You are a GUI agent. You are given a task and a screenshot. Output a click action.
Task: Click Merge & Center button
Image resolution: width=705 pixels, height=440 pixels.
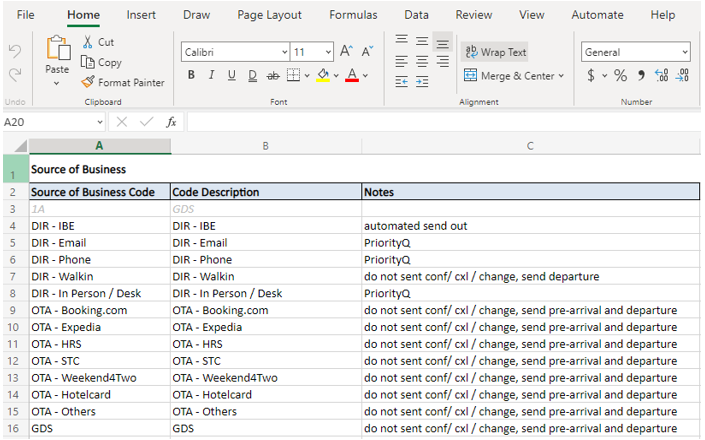pos(509,76)
